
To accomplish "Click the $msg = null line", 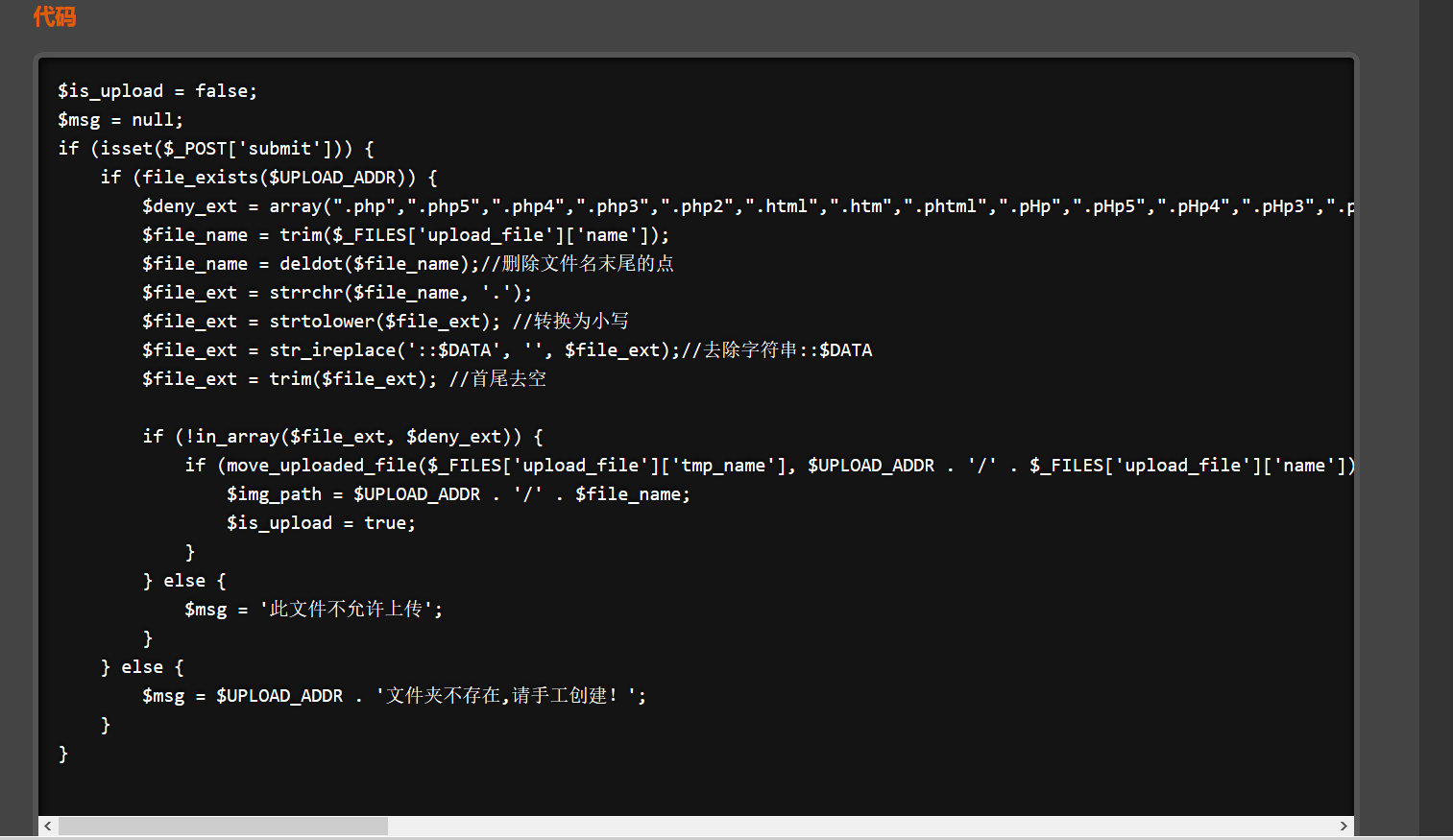I will pyautogui.click(x=120, y=120).
